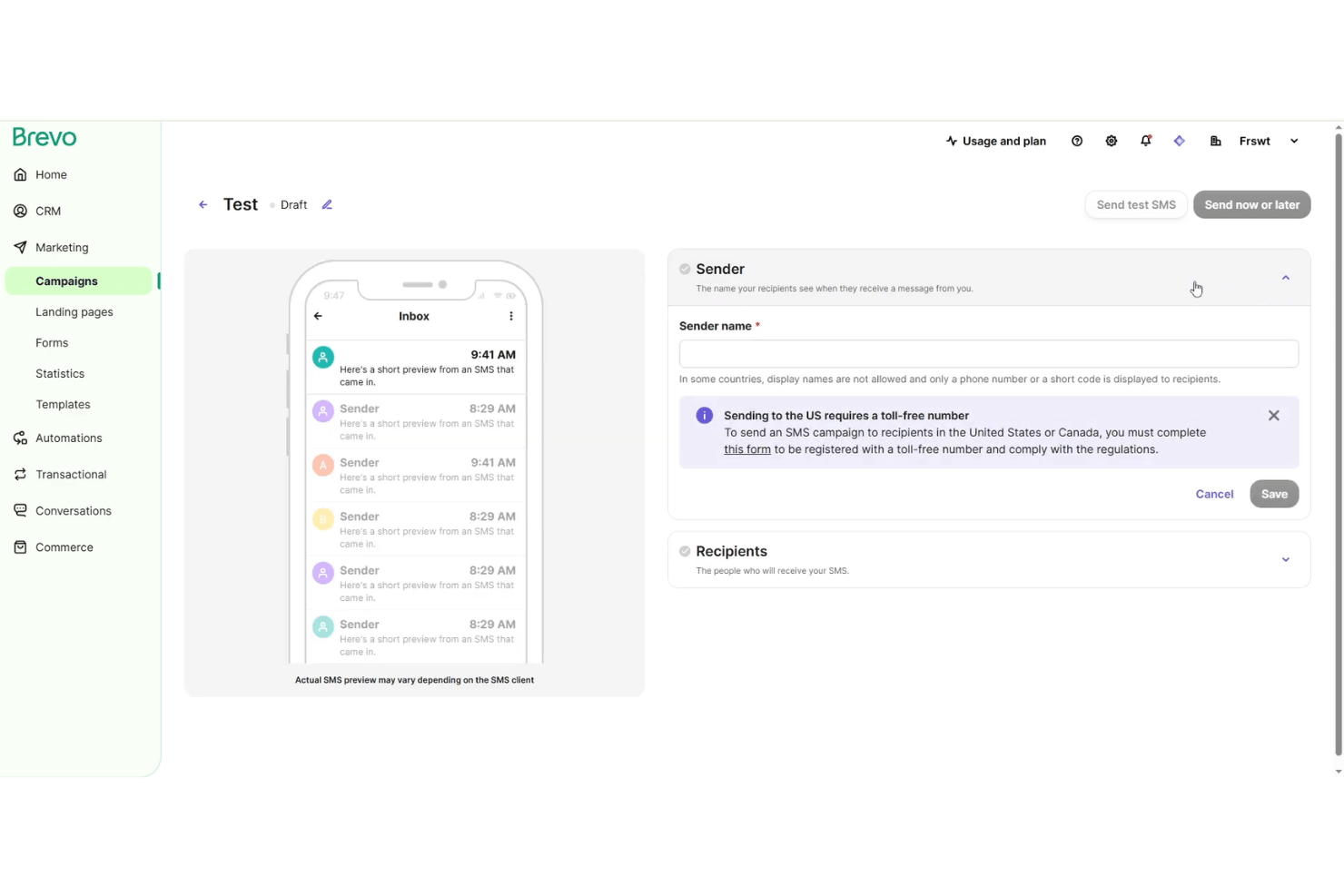
Task: Focus the Sender name input field
Action: (x=989, y=354)
